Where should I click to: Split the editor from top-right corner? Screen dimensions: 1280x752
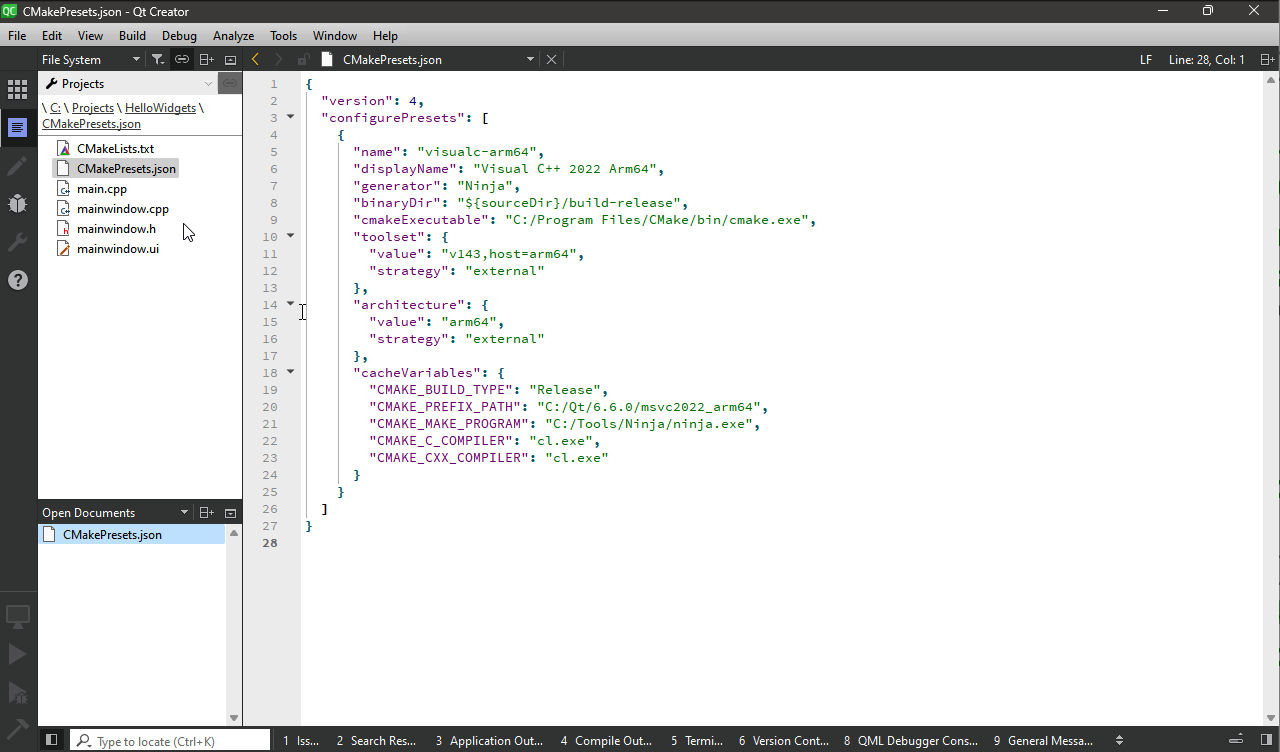pos(1267,60)
